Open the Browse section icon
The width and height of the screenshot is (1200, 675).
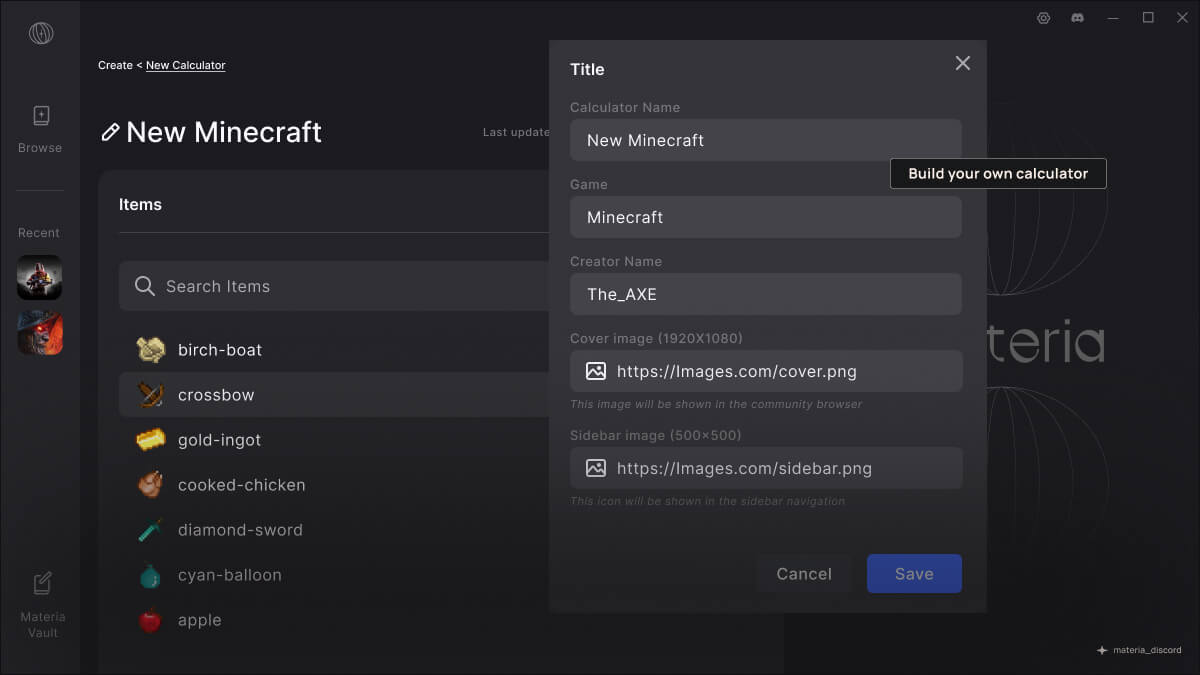[x=40, y=117]
